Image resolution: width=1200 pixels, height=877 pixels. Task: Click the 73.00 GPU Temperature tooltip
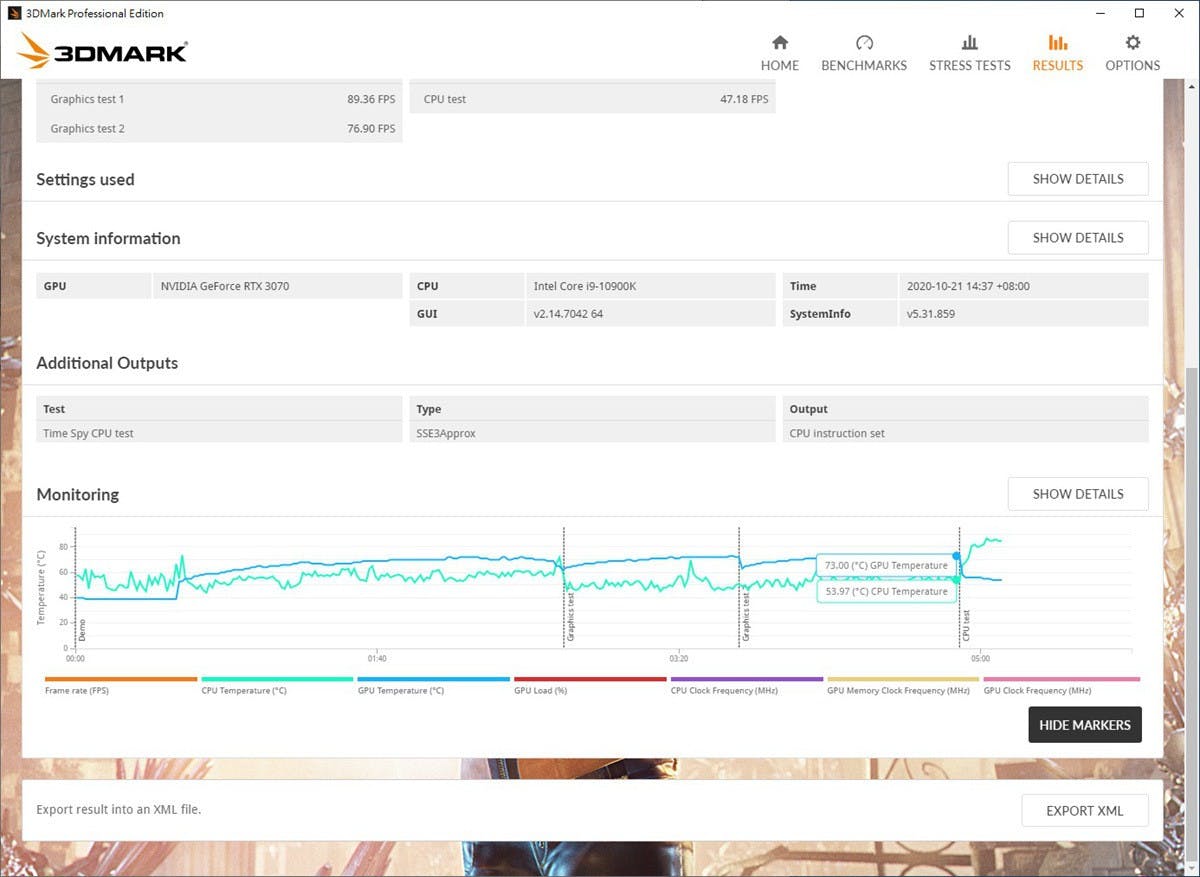tap(886, 566)
